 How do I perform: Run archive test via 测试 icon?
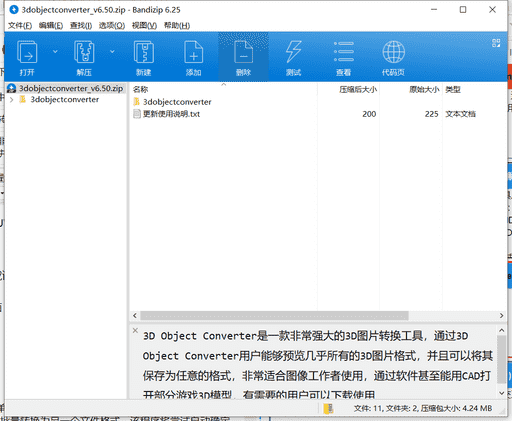pos(293,57)
